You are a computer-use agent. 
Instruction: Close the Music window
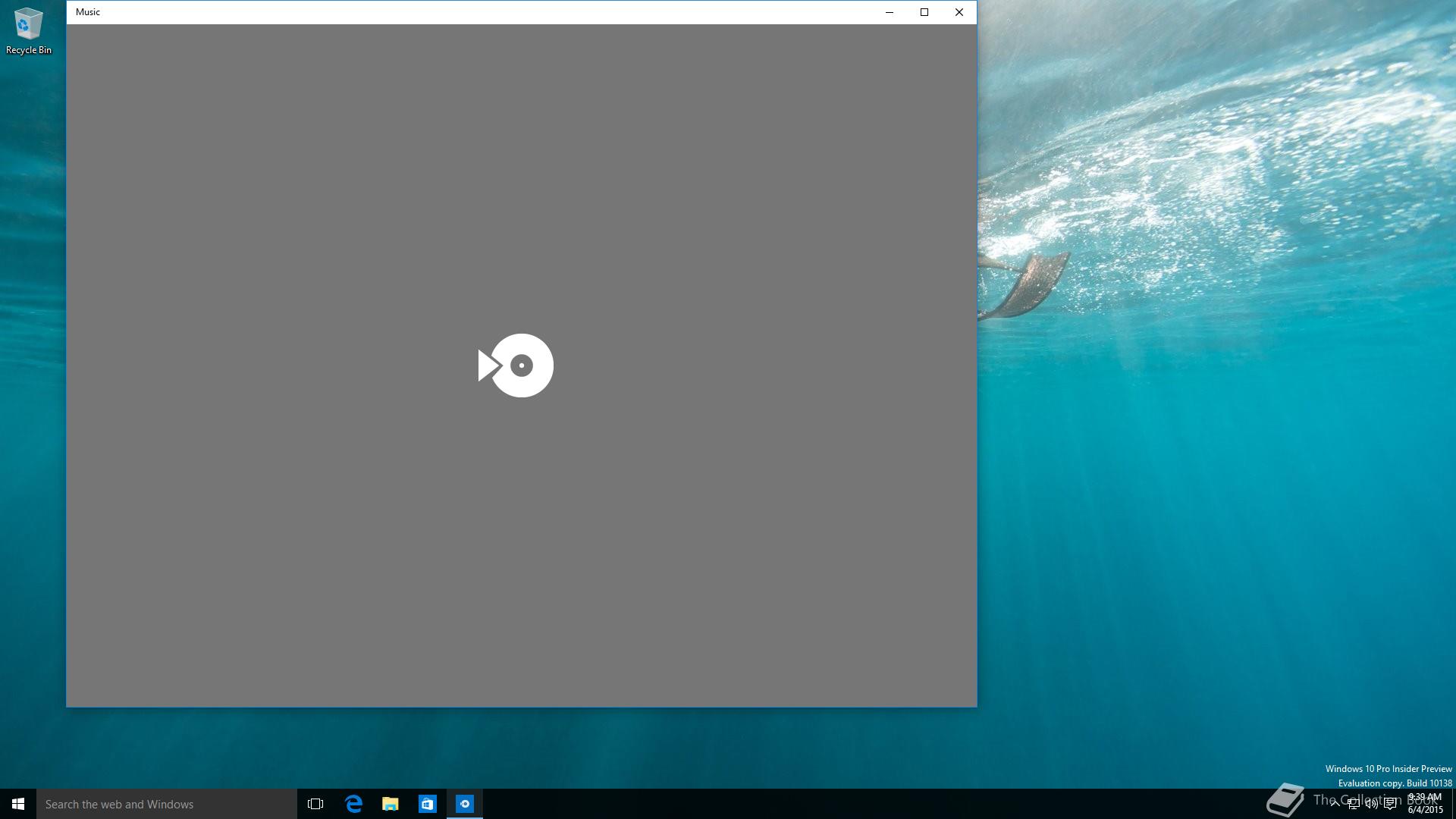tap(959, 12)
